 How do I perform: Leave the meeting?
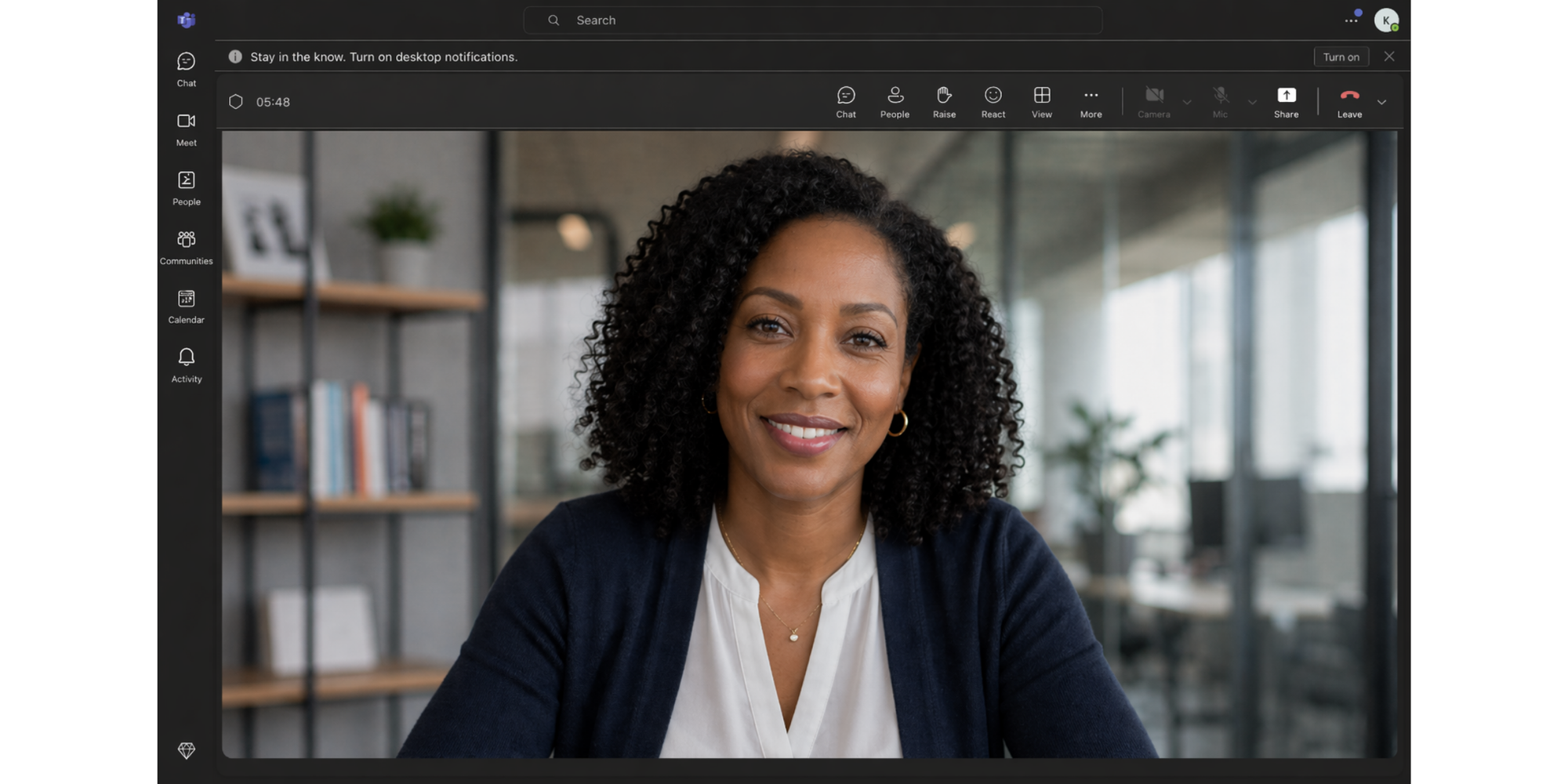pyautogui.click(x=1349, y=103)
